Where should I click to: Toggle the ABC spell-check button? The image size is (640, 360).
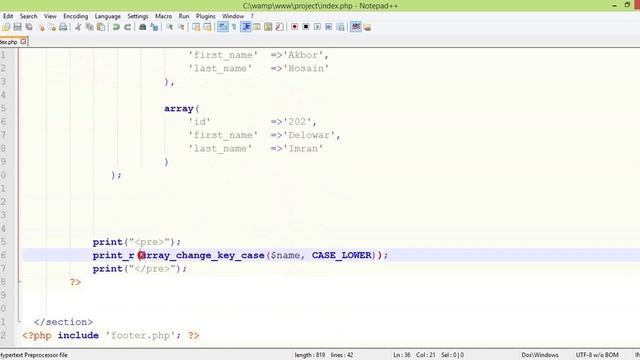point(356,27)
